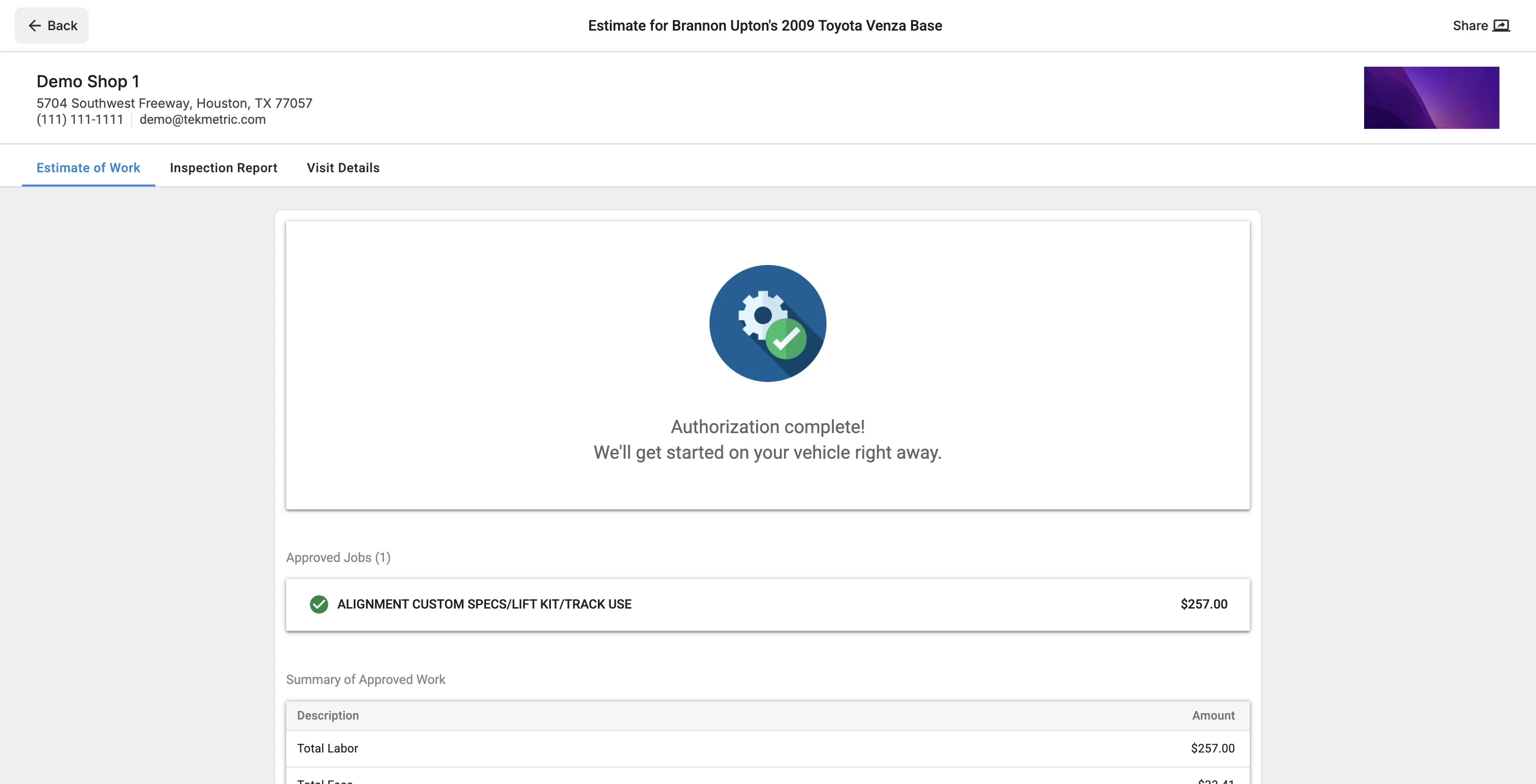This screenshot has width=1536, height=784.
Task: Click the Description column header
Action: (327, 715)
